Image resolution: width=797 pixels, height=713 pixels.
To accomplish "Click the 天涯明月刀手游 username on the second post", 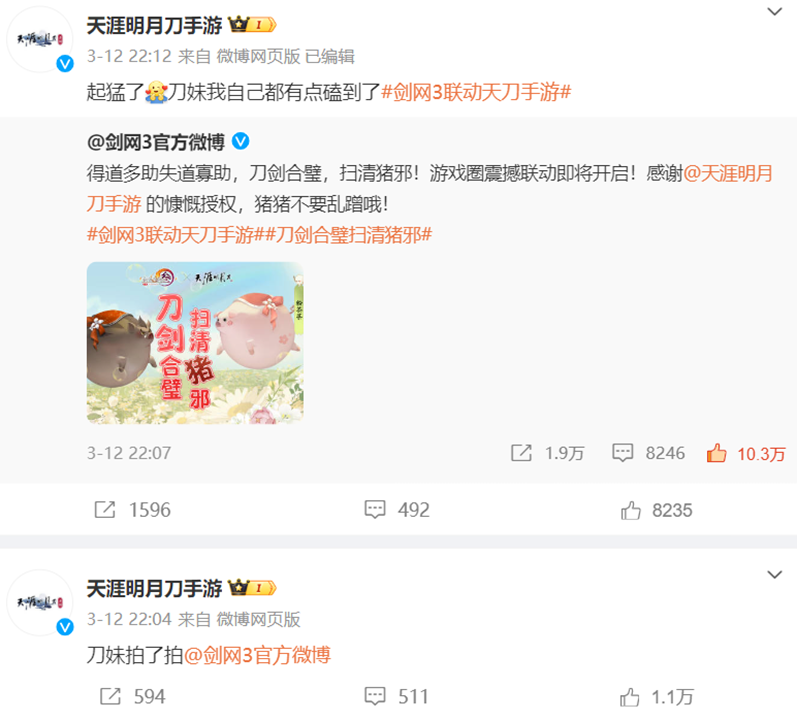I will point(155,588).
